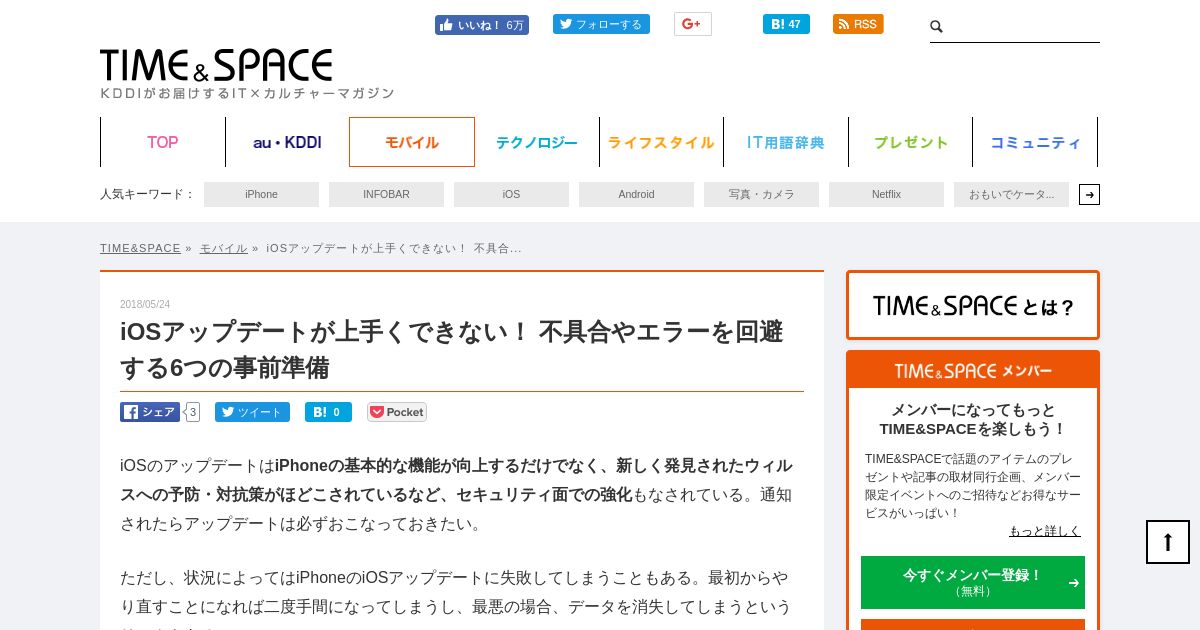Select the iOS keyword tag
The image size is (1200, 630).
click(x=511, y=194)
